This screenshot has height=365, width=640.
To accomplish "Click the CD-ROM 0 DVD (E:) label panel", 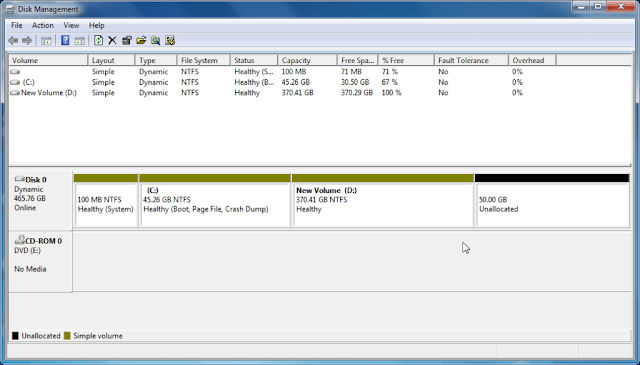I will pos(40,261).
